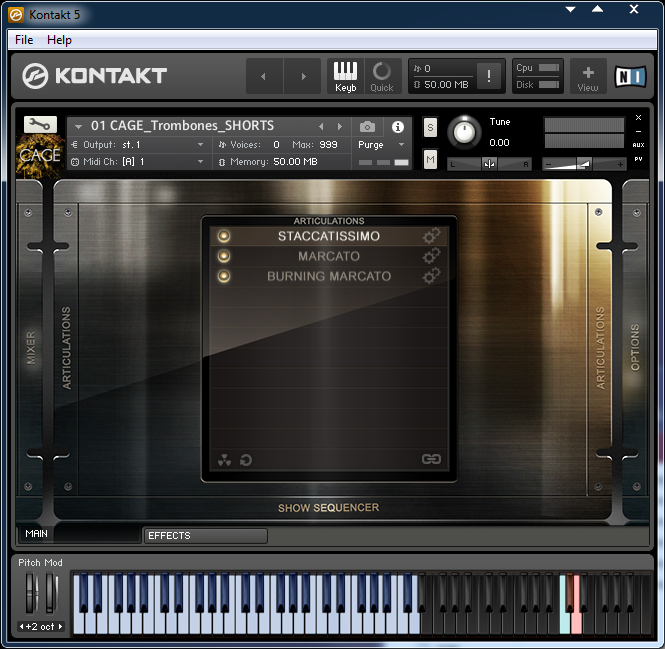The height and width of the screenshot is (649, 665).
Task: Switch to the EFFECTS tab
Action: pyautogui.click(x=205, y=536)
